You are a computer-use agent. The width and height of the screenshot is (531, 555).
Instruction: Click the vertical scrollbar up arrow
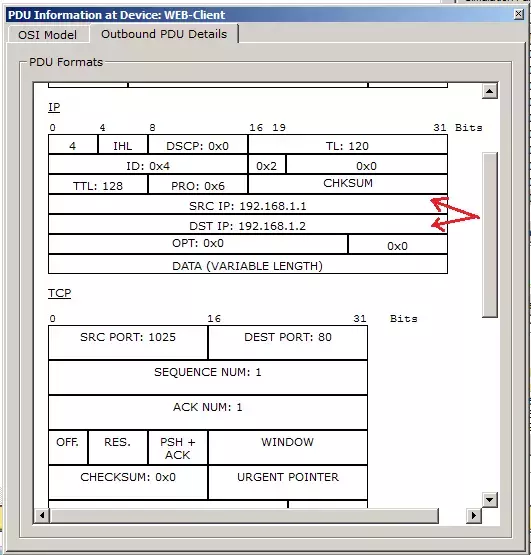490,91
